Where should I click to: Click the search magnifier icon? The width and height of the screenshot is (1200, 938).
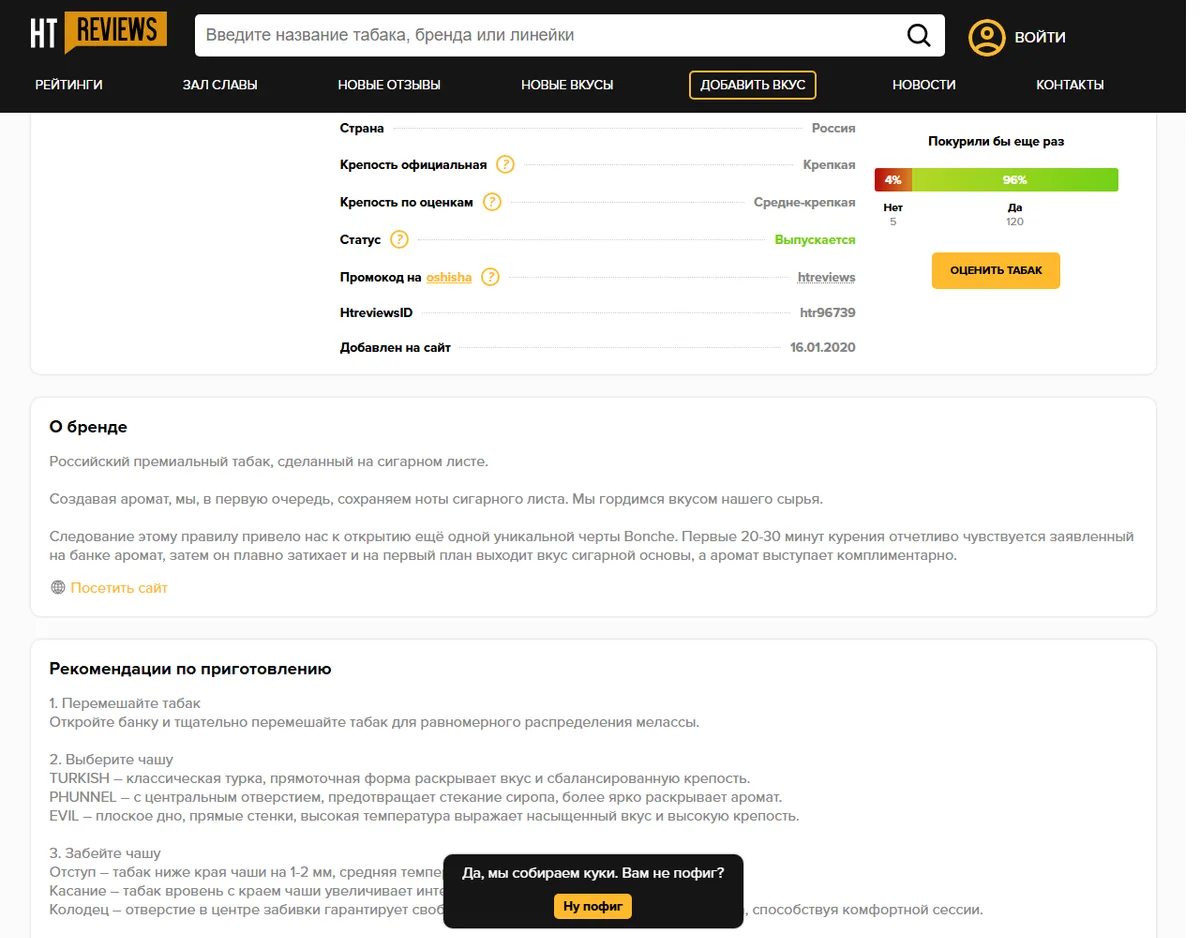click(918, 36)
